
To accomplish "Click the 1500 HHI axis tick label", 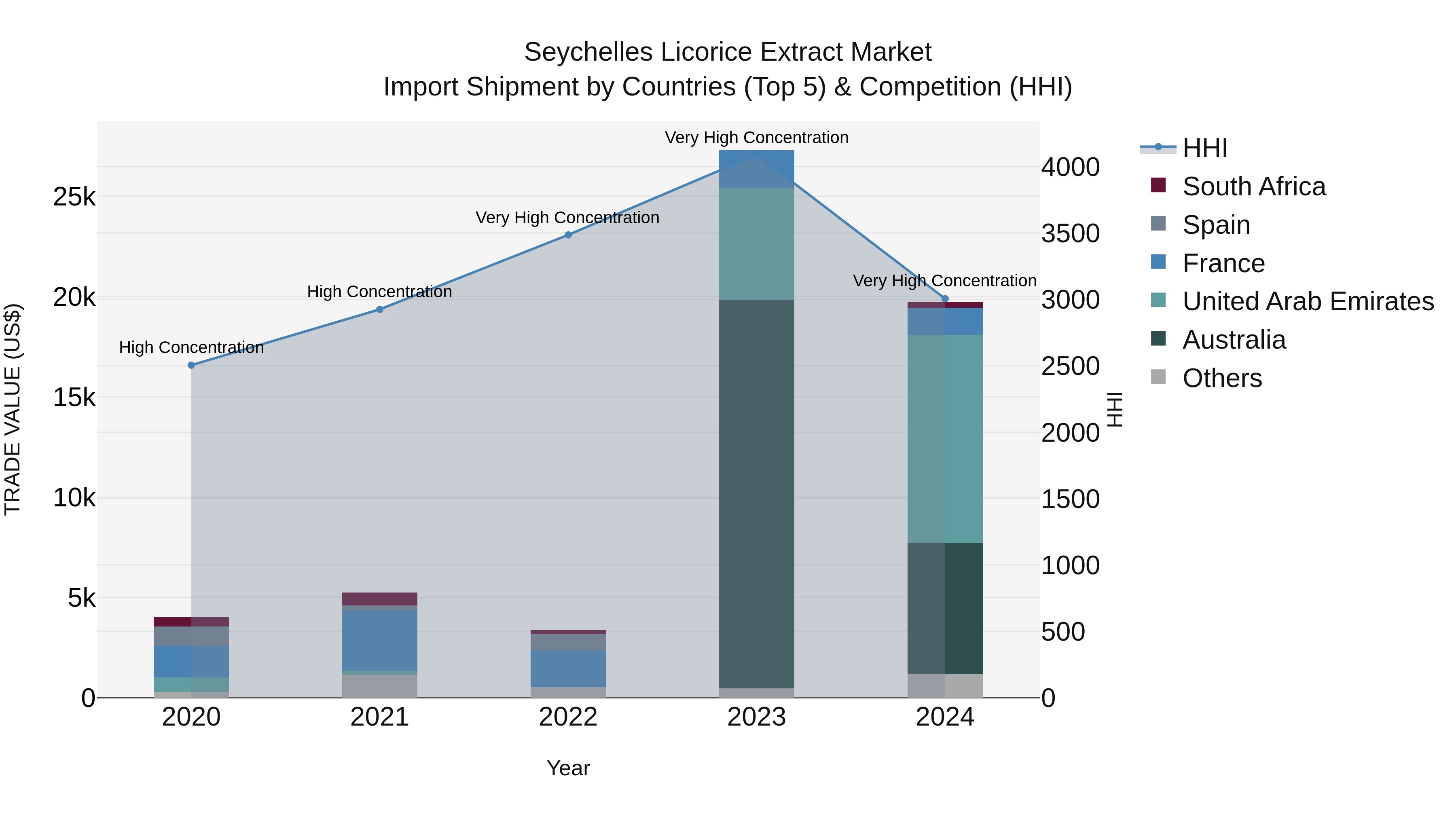I will click(1071, 499).
